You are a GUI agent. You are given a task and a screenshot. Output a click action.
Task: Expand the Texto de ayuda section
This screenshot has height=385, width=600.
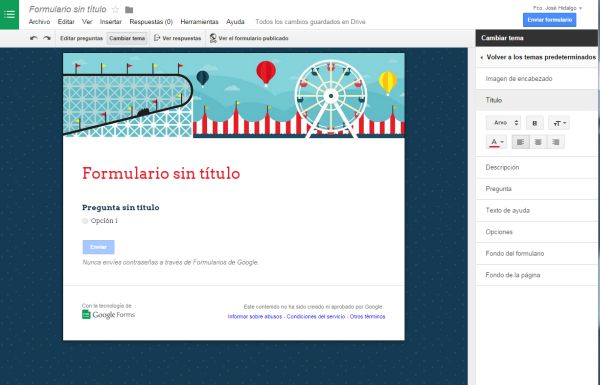pos(536,210)
